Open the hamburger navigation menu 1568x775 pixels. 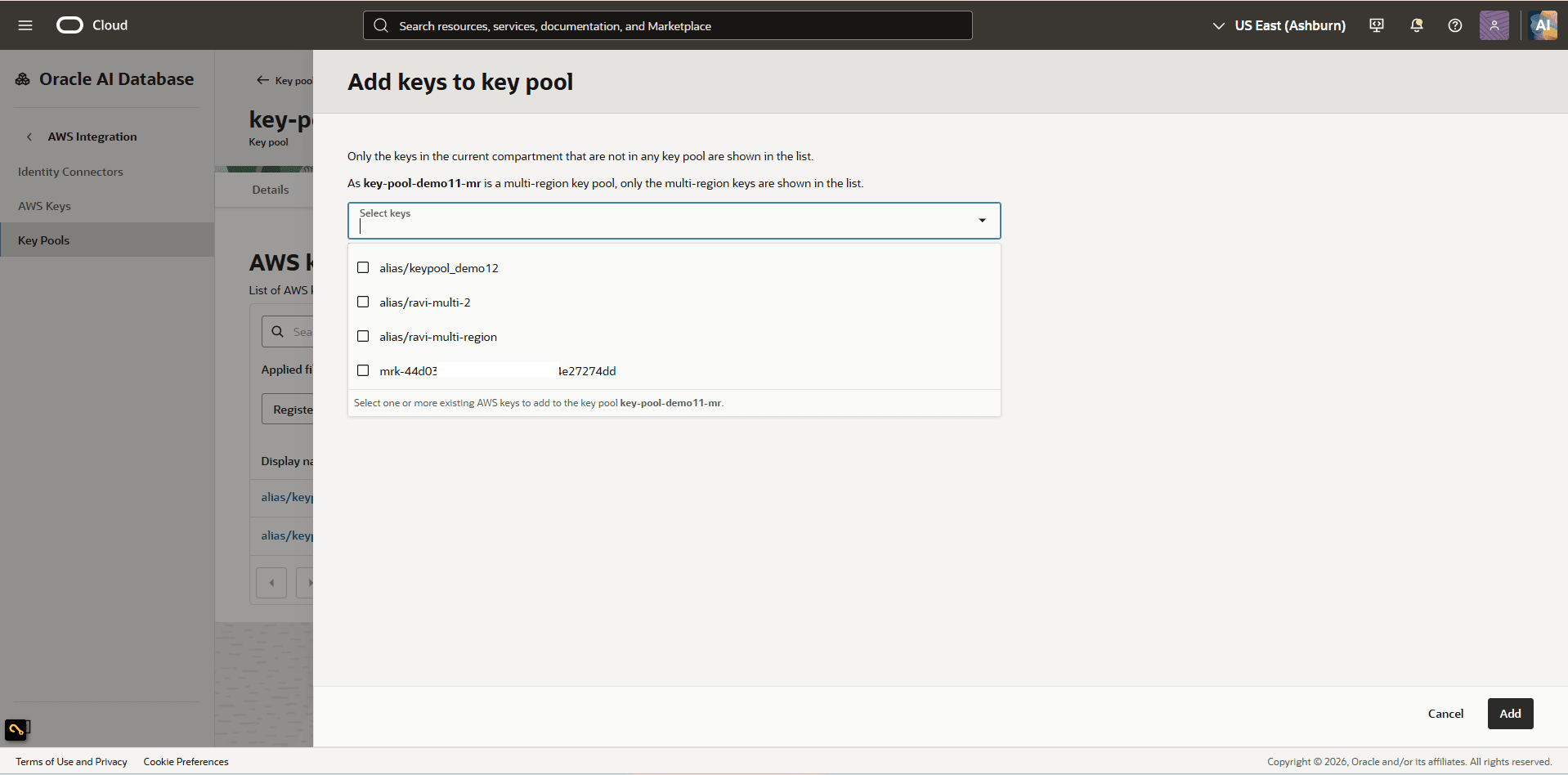(25, 25)
